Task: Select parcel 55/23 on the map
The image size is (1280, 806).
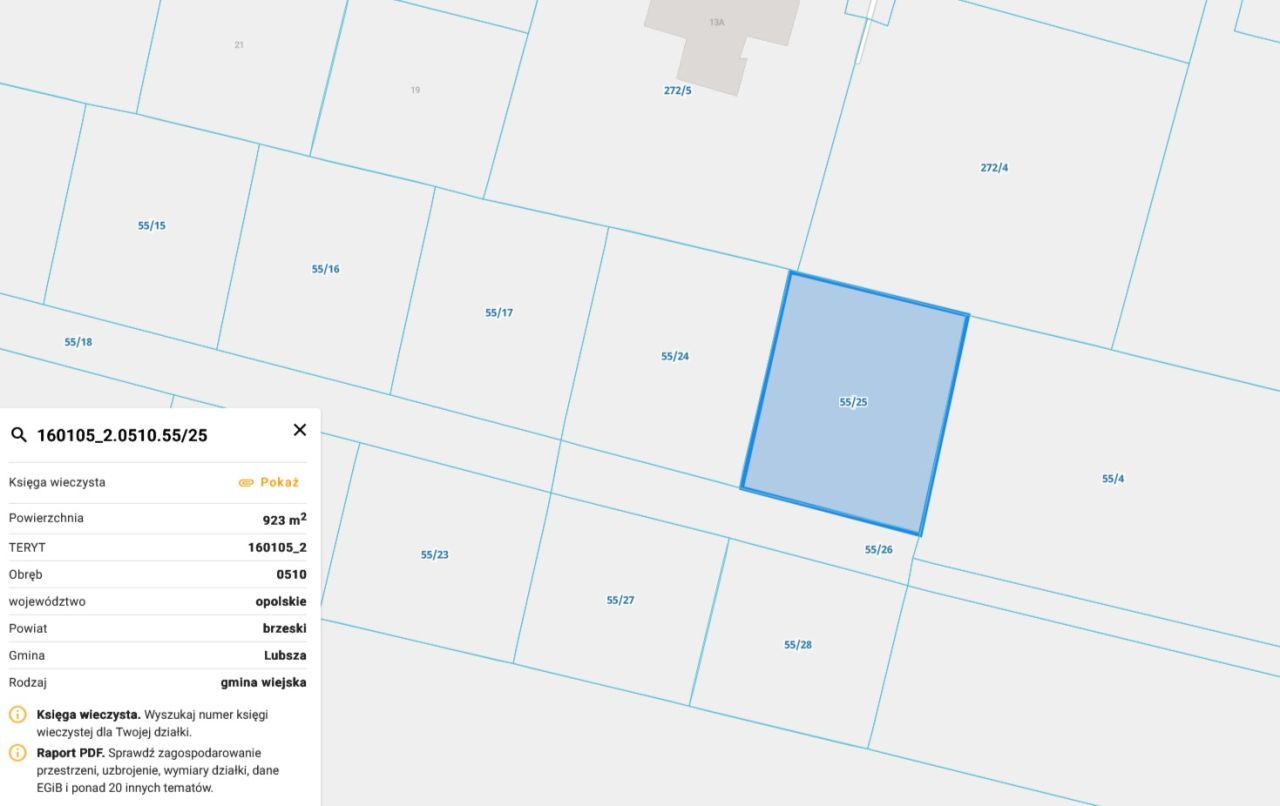Action: click(435, 555)
